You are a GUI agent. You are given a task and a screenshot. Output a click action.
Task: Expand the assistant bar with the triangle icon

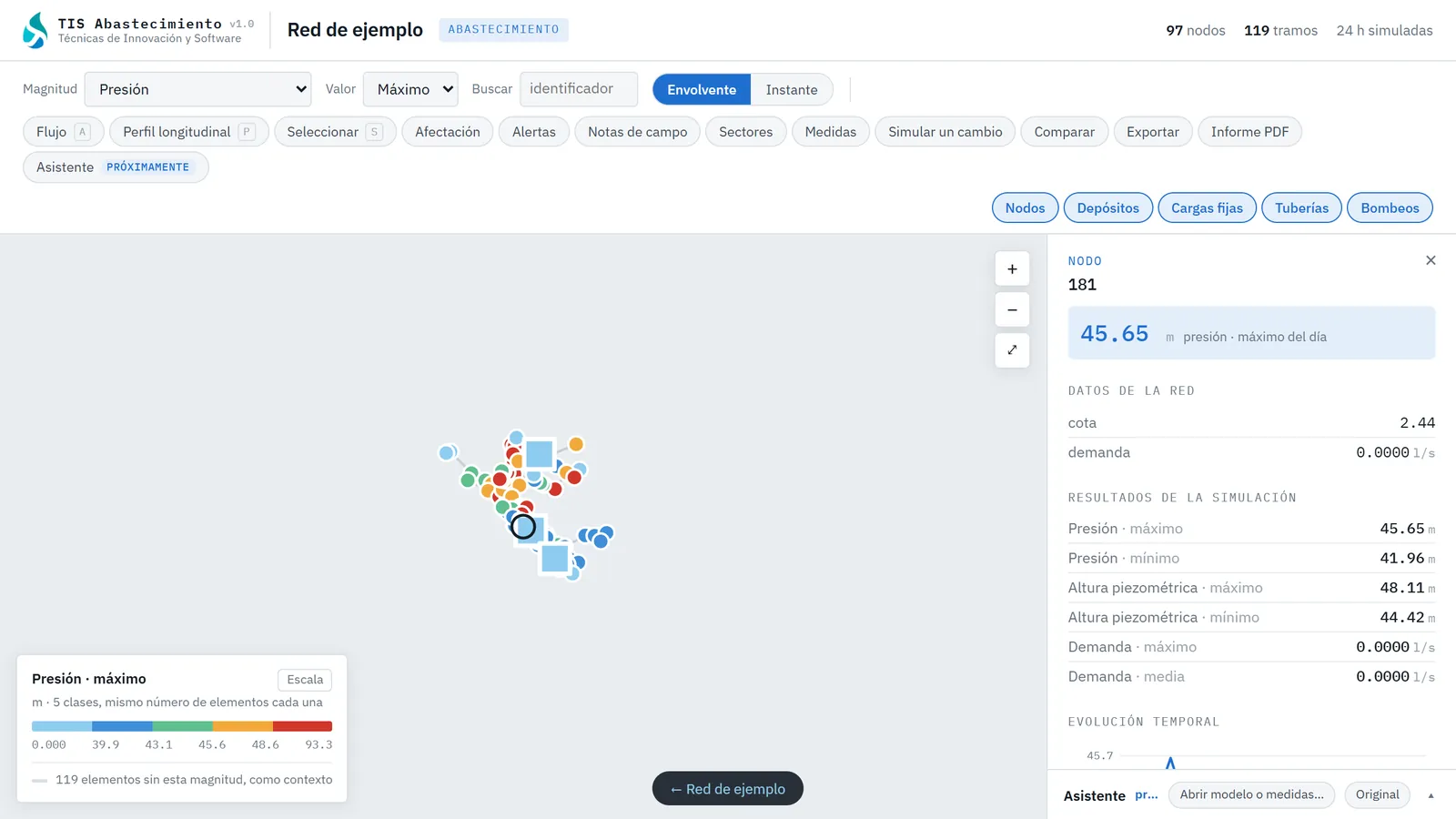tap(1431, 795)
